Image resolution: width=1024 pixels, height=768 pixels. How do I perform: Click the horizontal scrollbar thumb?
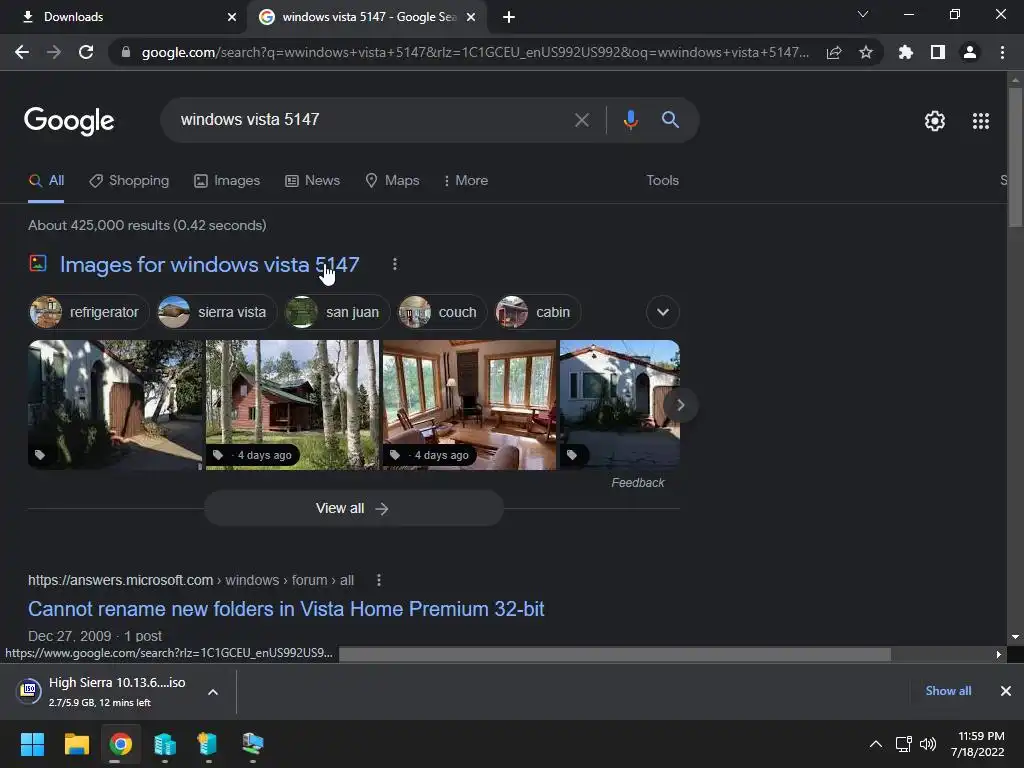click(615, 654)
